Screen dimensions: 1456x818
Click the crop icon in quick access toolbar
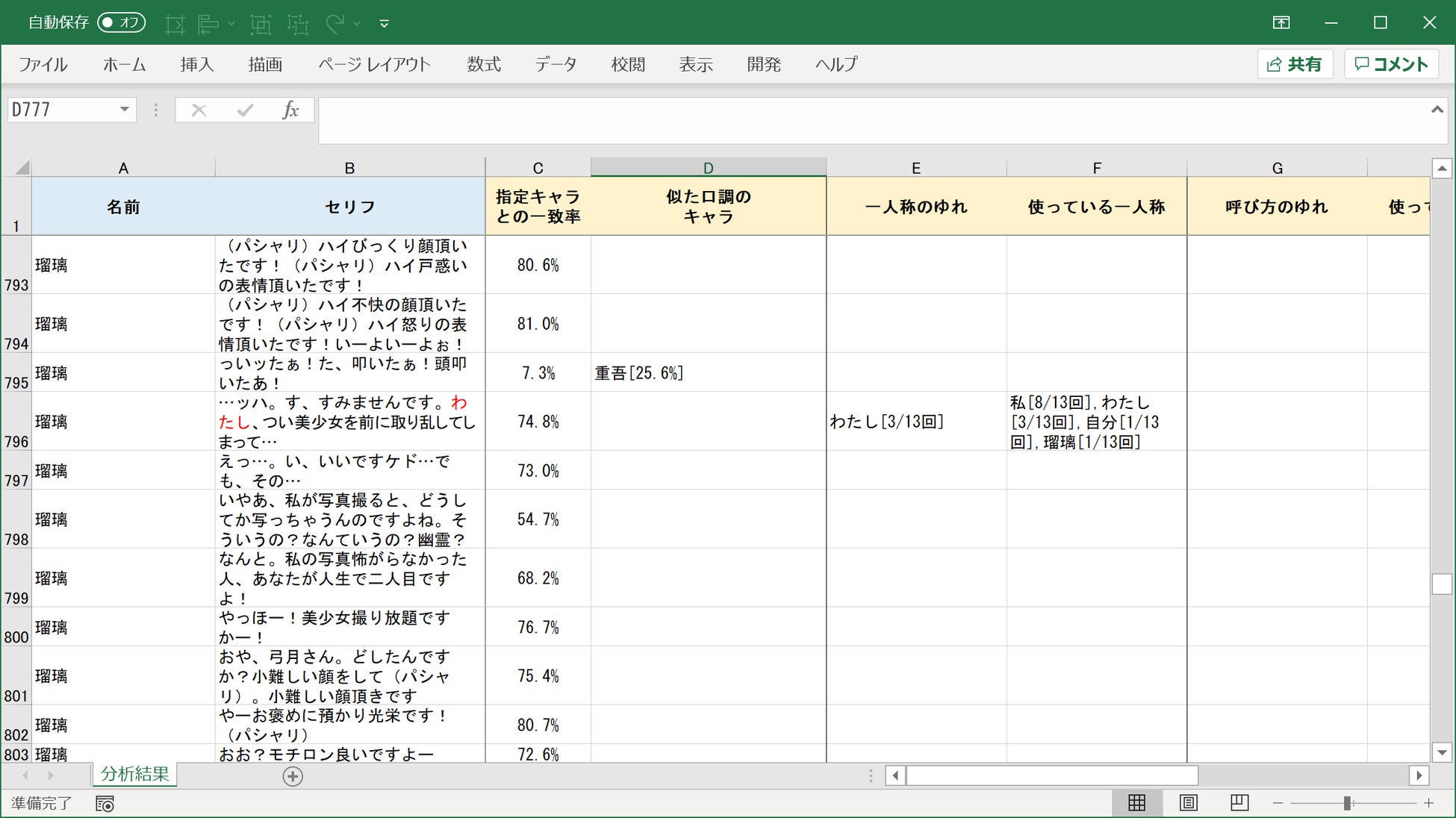coord(175,24)
